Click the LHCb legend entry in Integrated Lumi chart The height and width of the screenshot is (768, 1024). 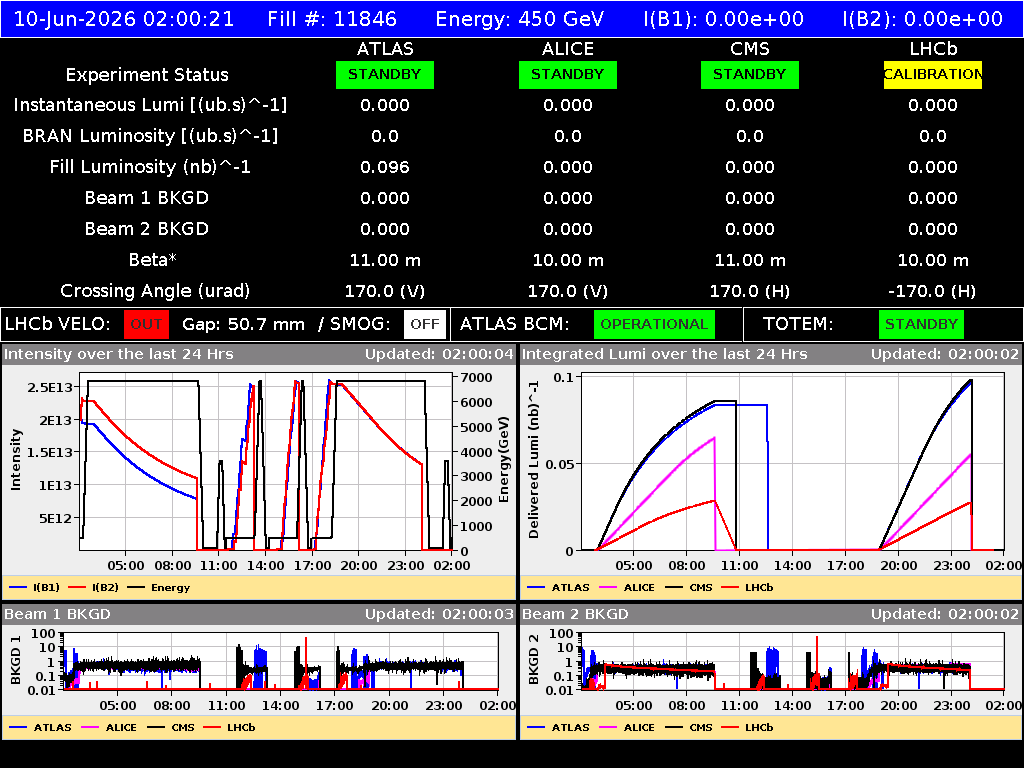(747, 587)
